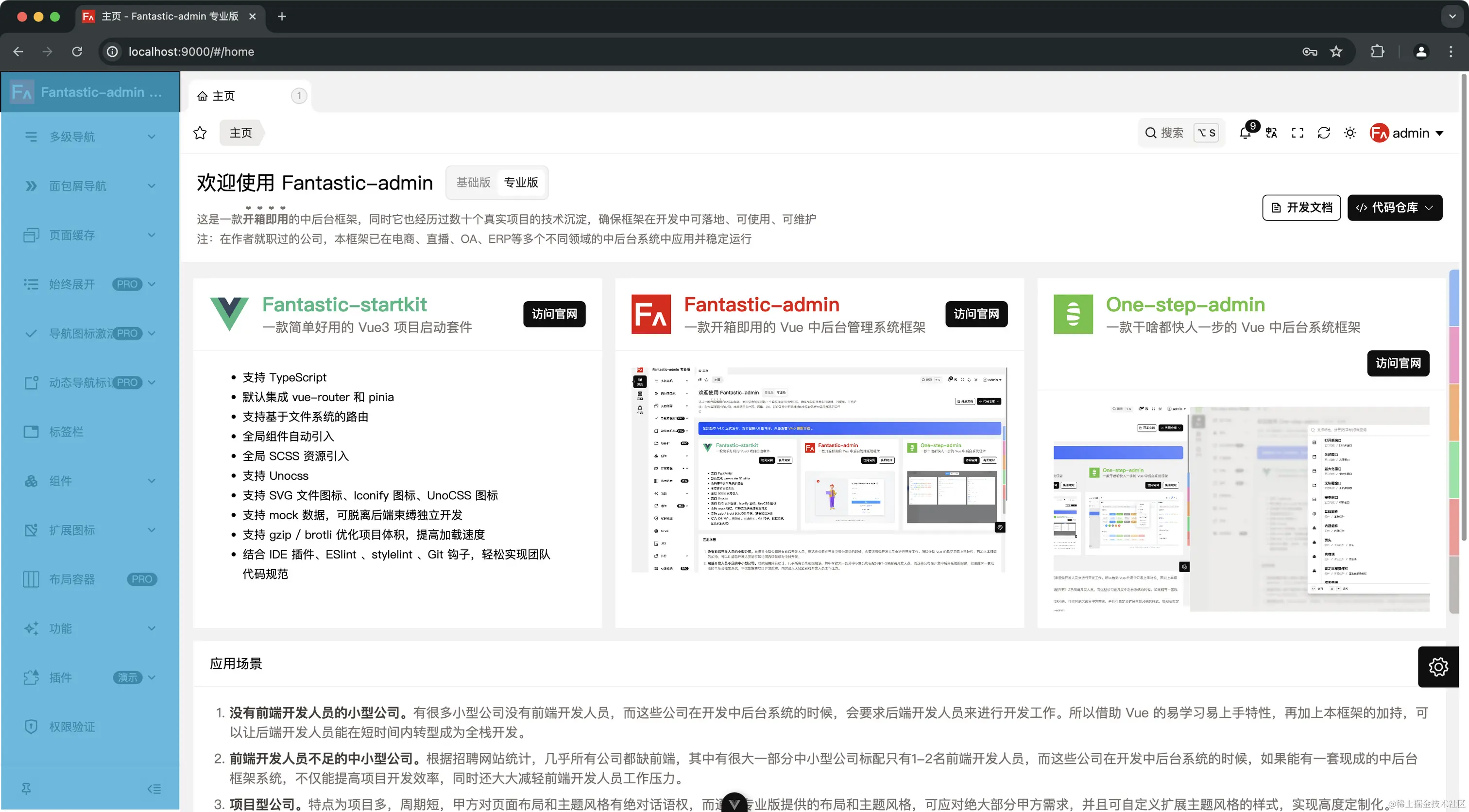Switch to 基础版 edition
Screen dimensions: 1469x812
point(473,183)
